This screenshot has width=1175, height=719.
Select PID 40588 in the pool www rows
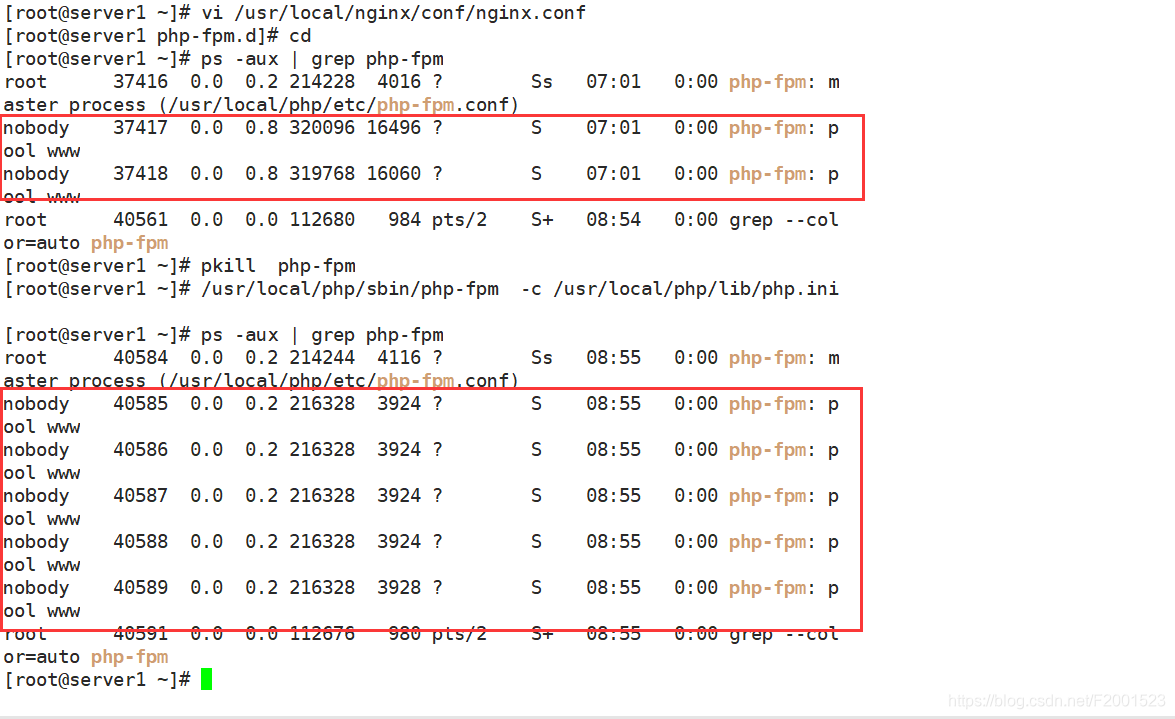point(141,542)
